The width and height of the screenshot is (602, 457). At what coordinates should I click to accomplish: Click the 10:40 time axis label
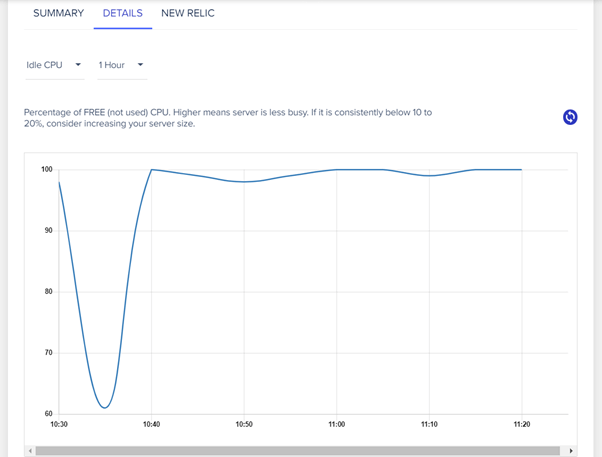[151, 424]
